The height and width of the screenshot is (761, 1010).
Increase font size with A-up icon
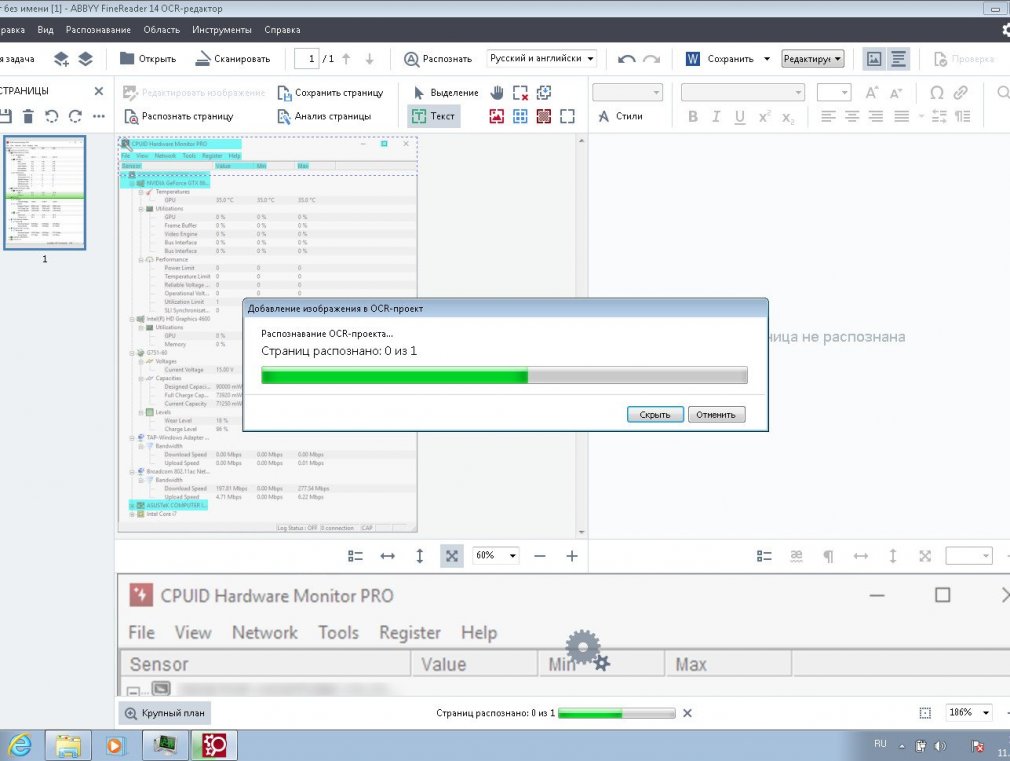pyautogui.click(x=872, y=93)
